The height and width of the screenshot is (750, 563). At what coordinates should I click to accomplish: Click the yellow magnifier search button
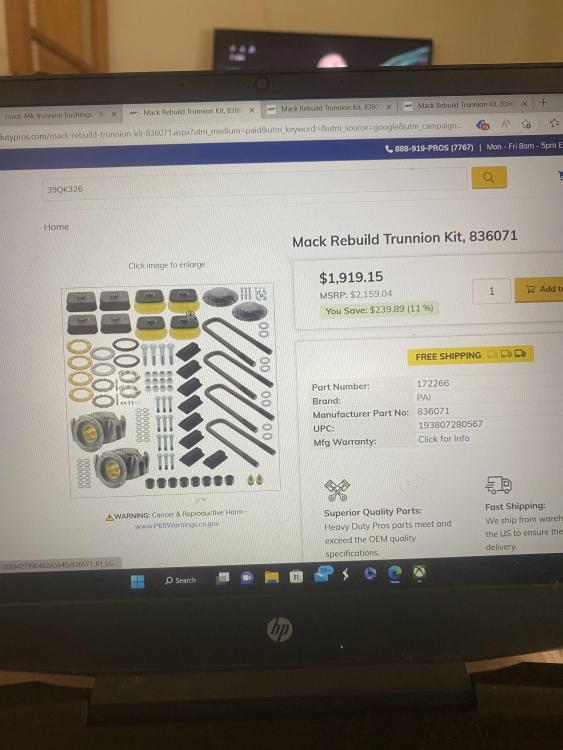[x=489, y=177]
